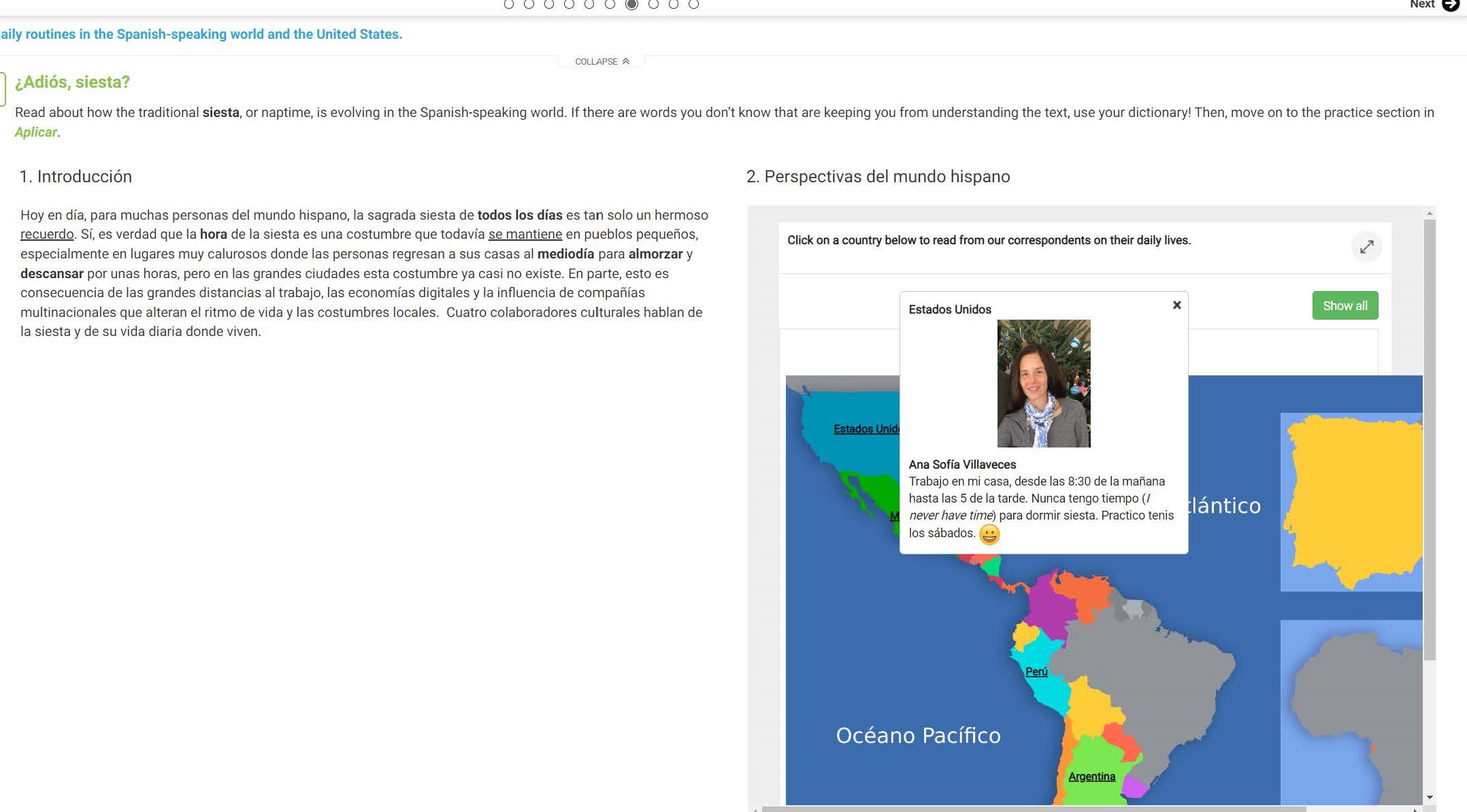
Task: Click Ana Sofía Villaveces photo
Action: 1044,384
